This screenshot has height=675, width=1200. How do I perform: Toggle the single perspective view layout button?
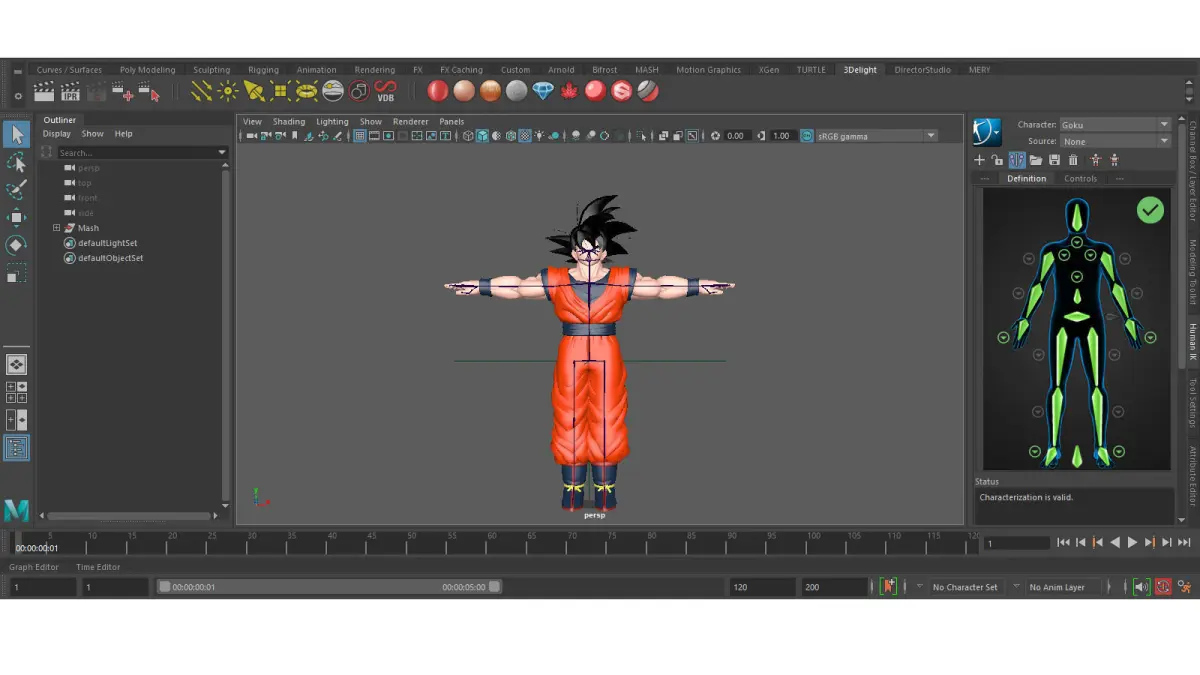coord(17,365)
